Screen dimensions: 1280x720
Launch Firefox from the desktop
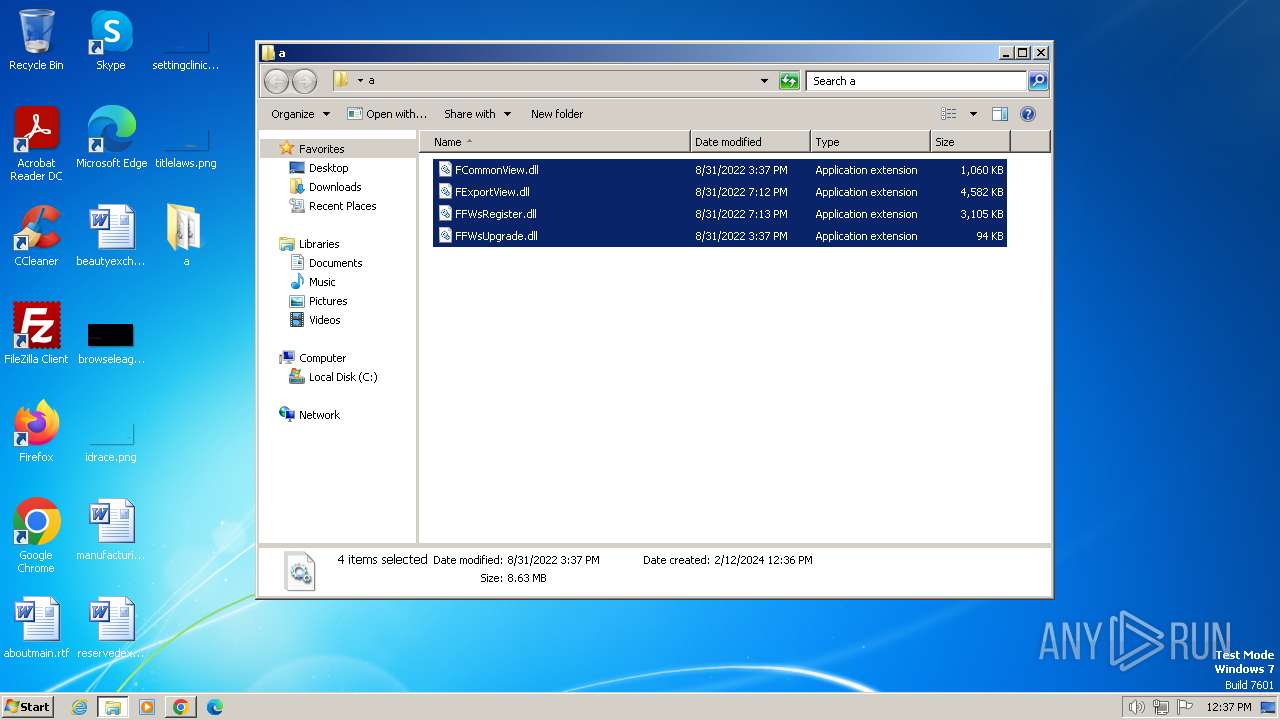click(x=36, y=432)
